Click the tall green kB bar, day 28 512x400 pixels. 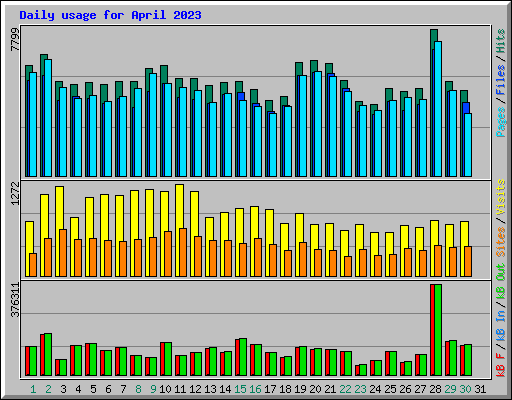pyautogui.click(x=438, y=330)
